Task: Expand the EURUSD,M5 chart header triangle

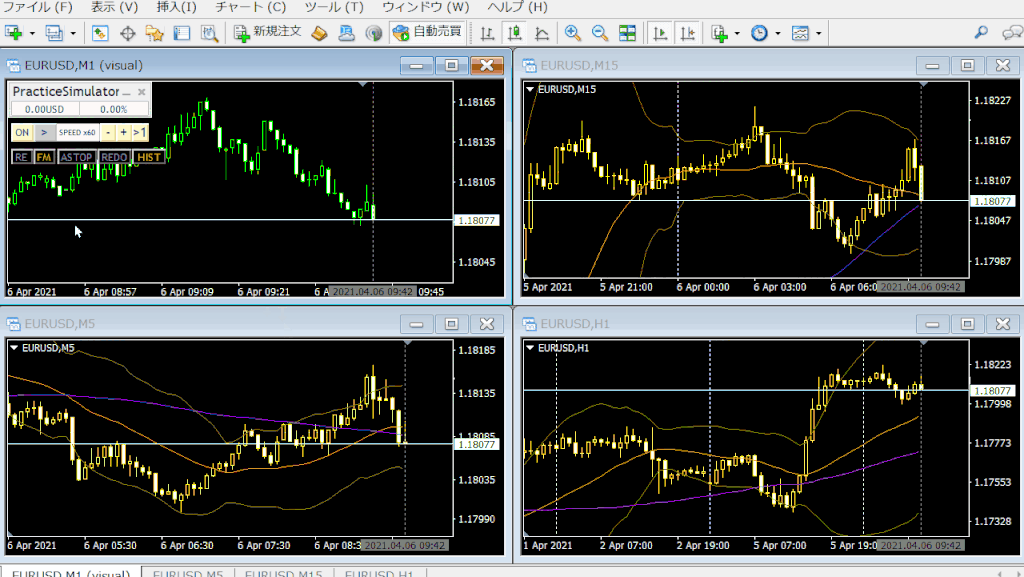Action: click(x=14, y=348)
